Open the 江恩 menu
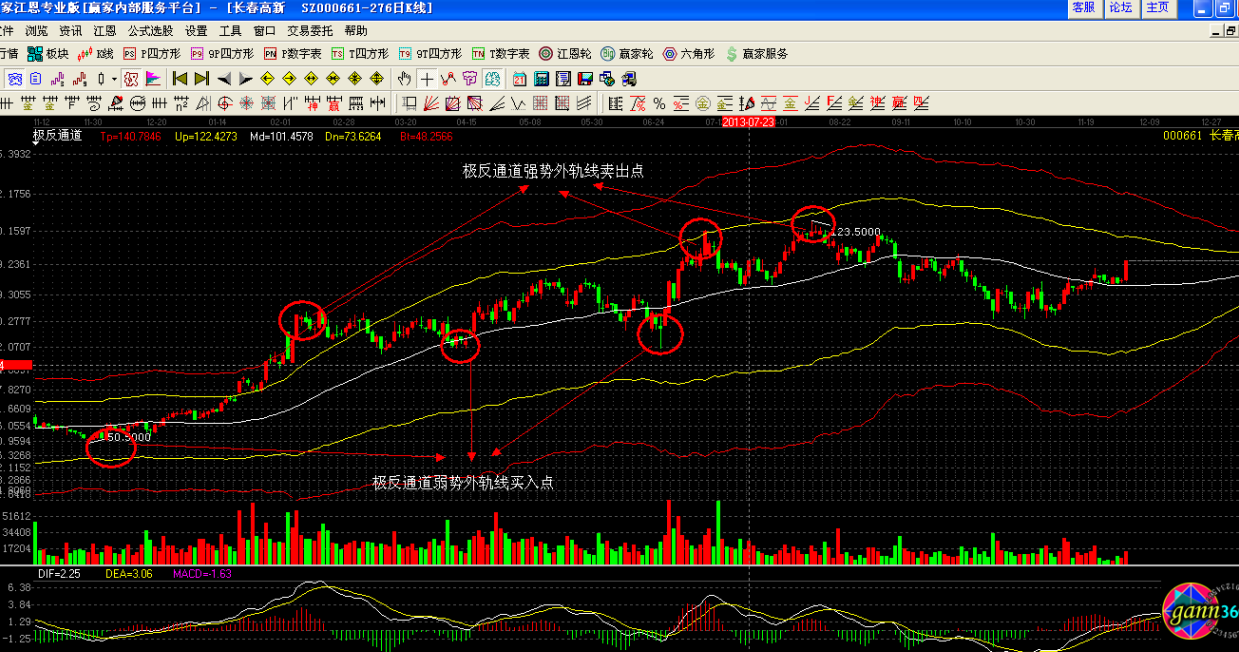 point(105,31)
